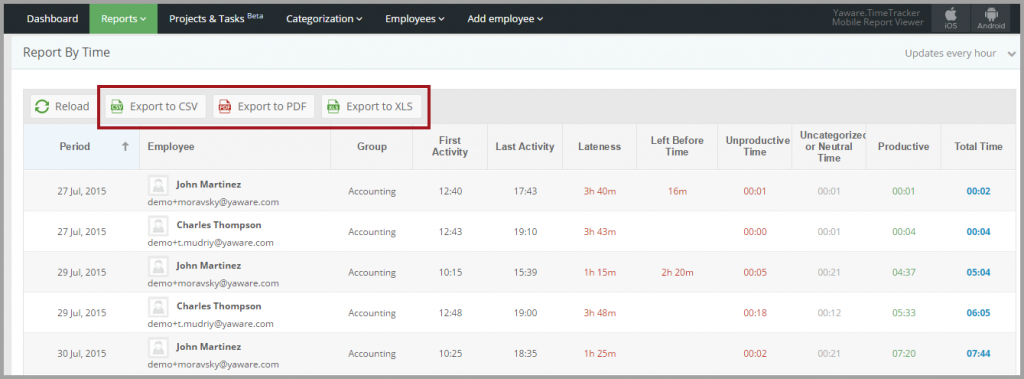Sort by Last Activity column header
Image resolution: width=1024 pixels, height=379 pixels.
click(x=524, y=147)
